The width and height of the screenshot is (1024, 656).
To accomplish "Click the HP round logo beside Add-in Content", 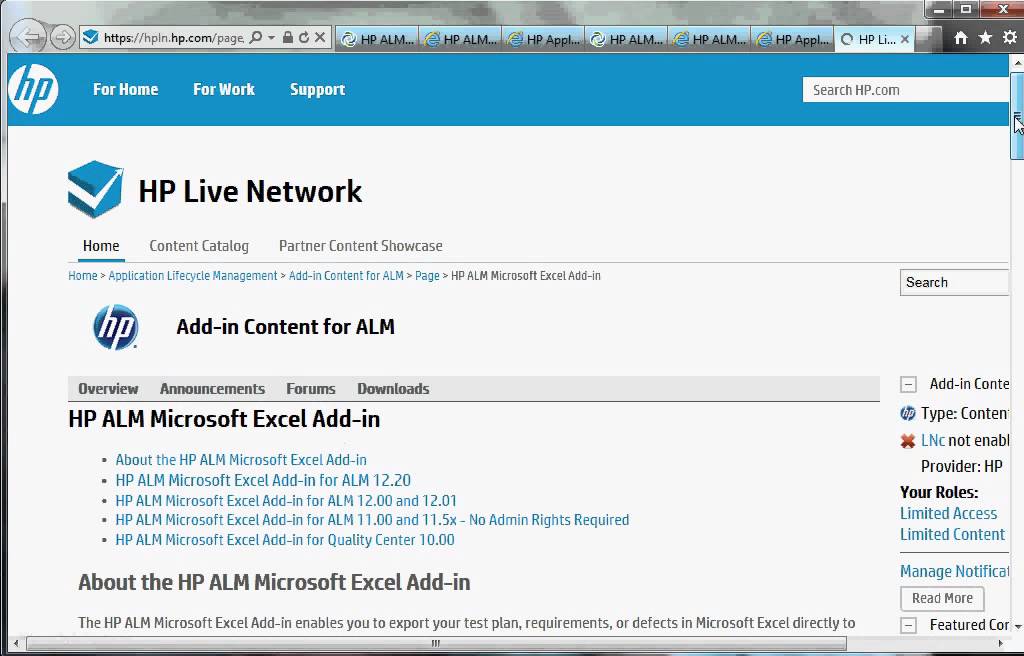I will (x=116, y=327).
